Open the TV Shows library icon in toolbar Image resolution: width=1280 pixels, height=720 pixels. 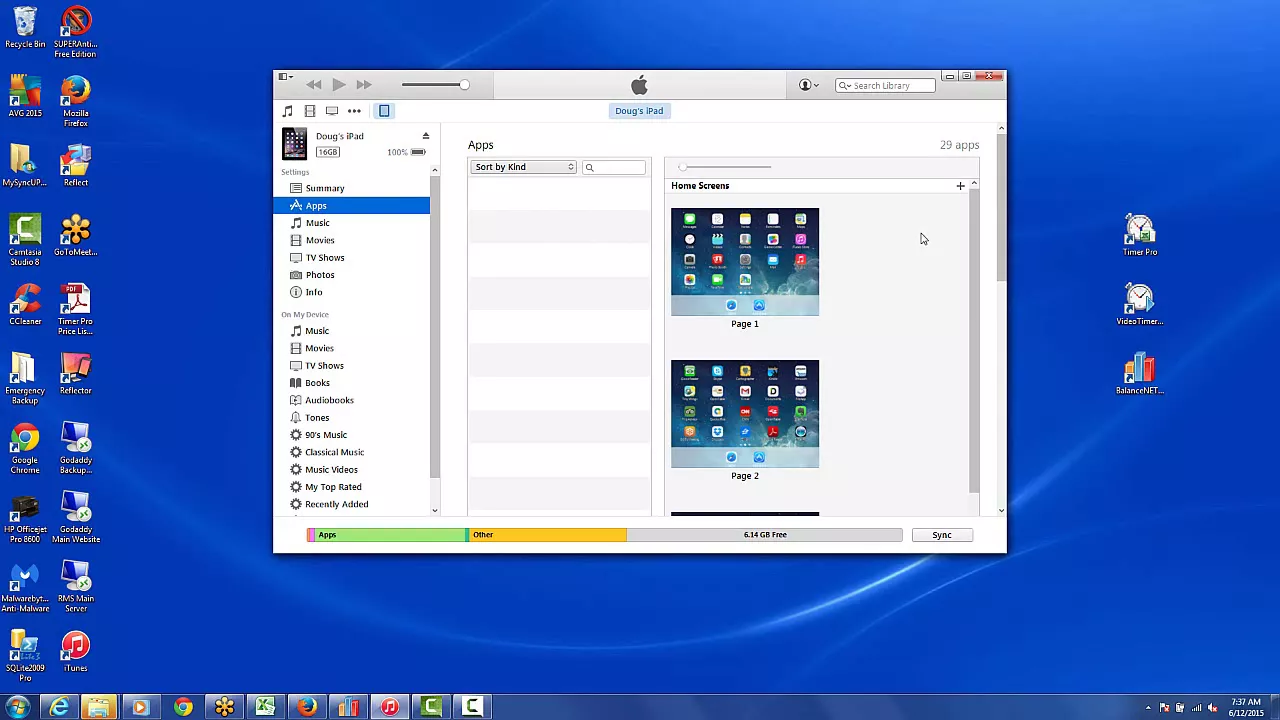point(332,111)
